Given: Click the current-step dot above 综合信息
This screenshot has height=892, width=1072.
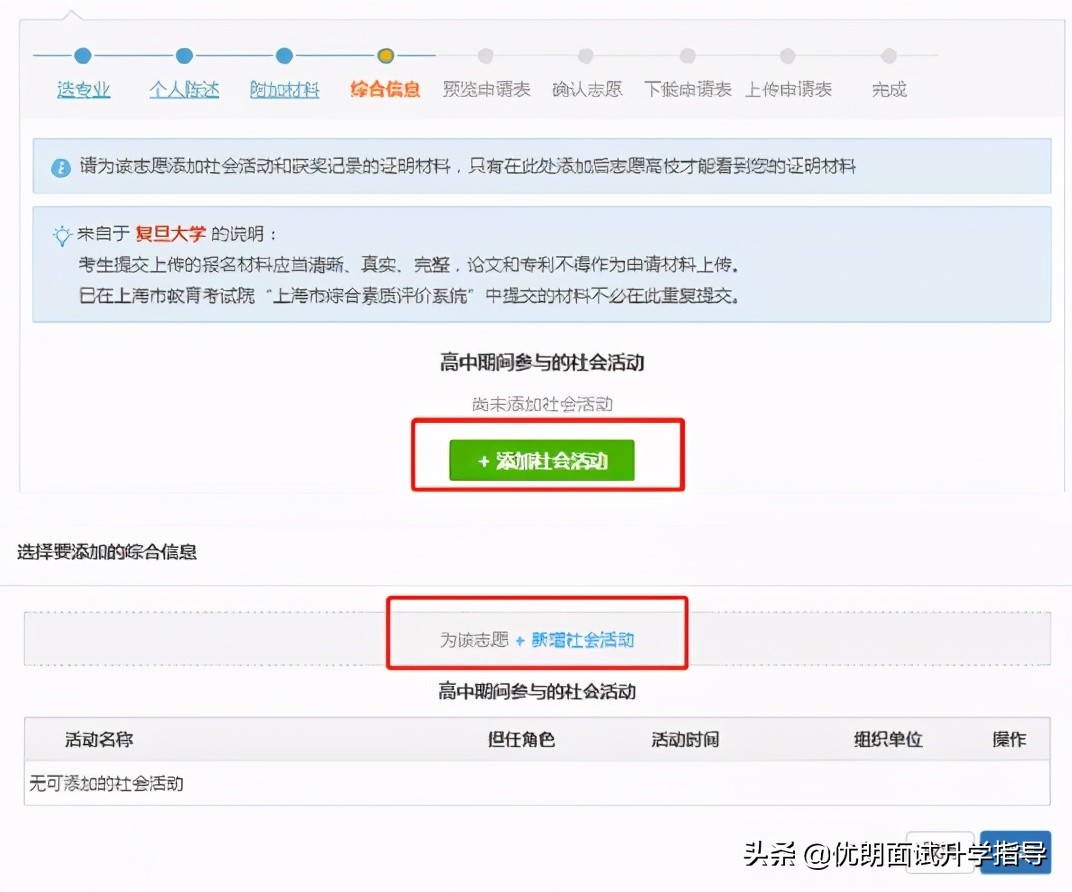Looking at the screenshot, I should coord(386,55).
